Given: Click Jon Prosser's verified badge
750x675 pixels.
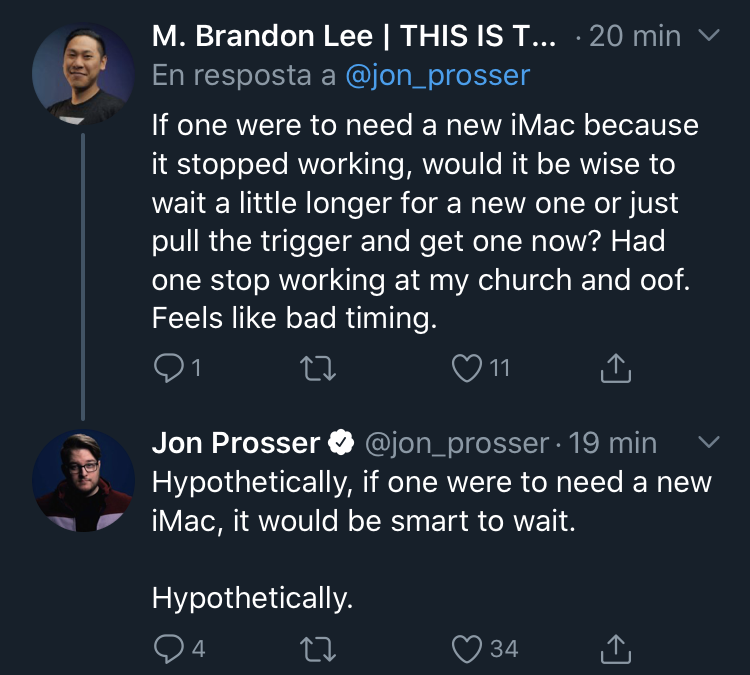Looking at the screenshot, I should click(x=341, y=442).
